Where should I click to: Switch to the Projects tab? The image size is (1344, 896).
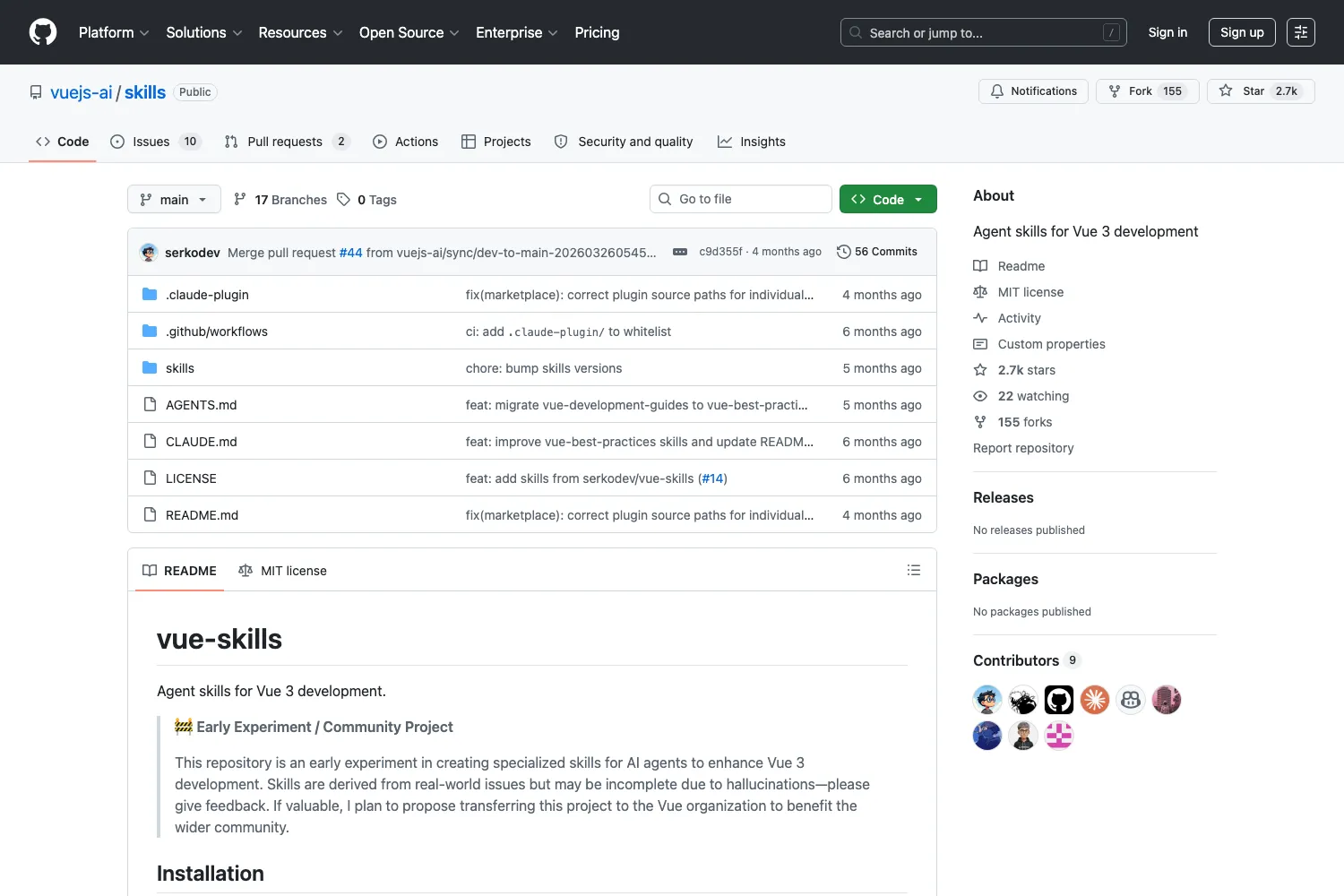coord(496,142)
